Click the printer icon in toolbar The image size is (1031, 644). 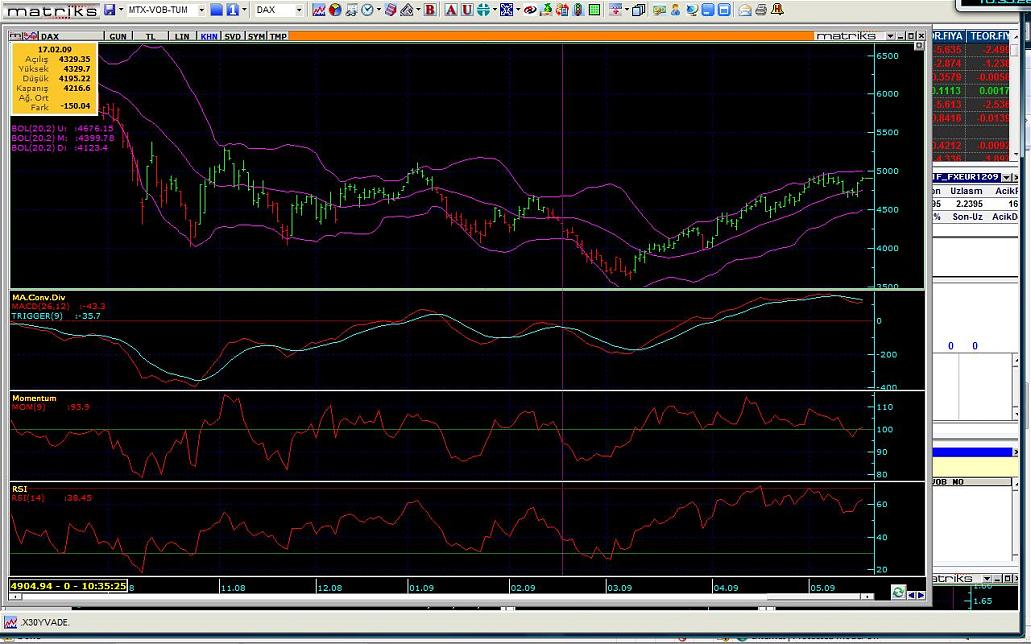click(x=761, y=10)
